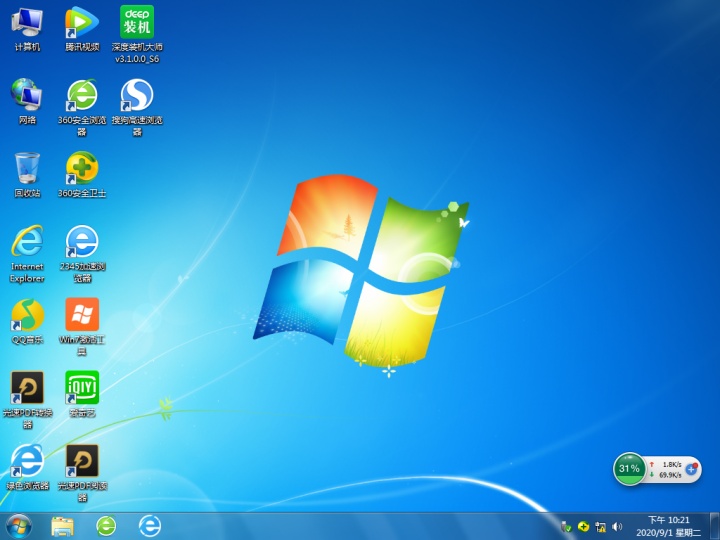Launch 腾讯视频 from the desktop

pos(82,28)
